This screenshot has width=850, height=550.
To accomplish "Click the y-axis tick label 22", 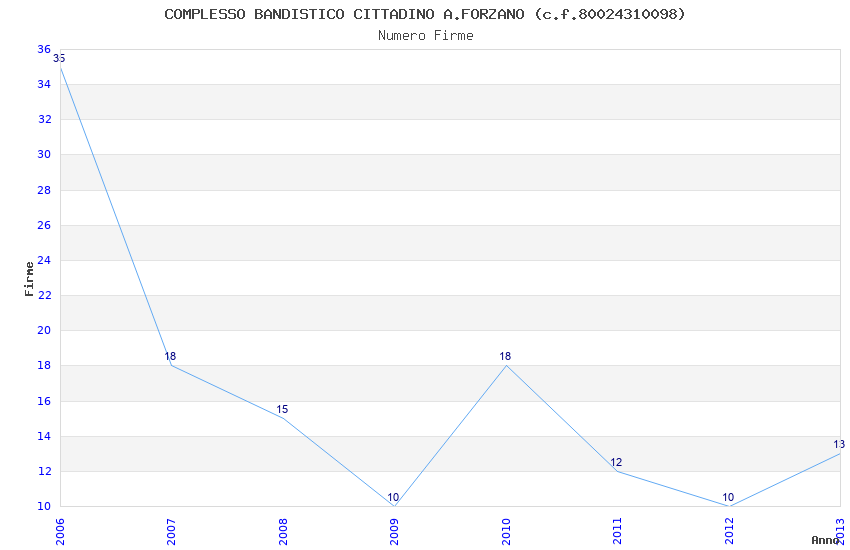I will click(44, 295).
